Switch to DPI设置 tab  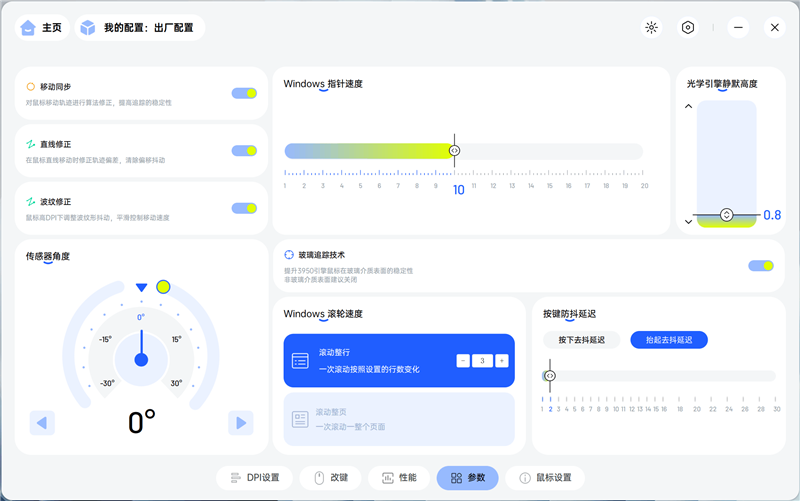click(255, 478)
